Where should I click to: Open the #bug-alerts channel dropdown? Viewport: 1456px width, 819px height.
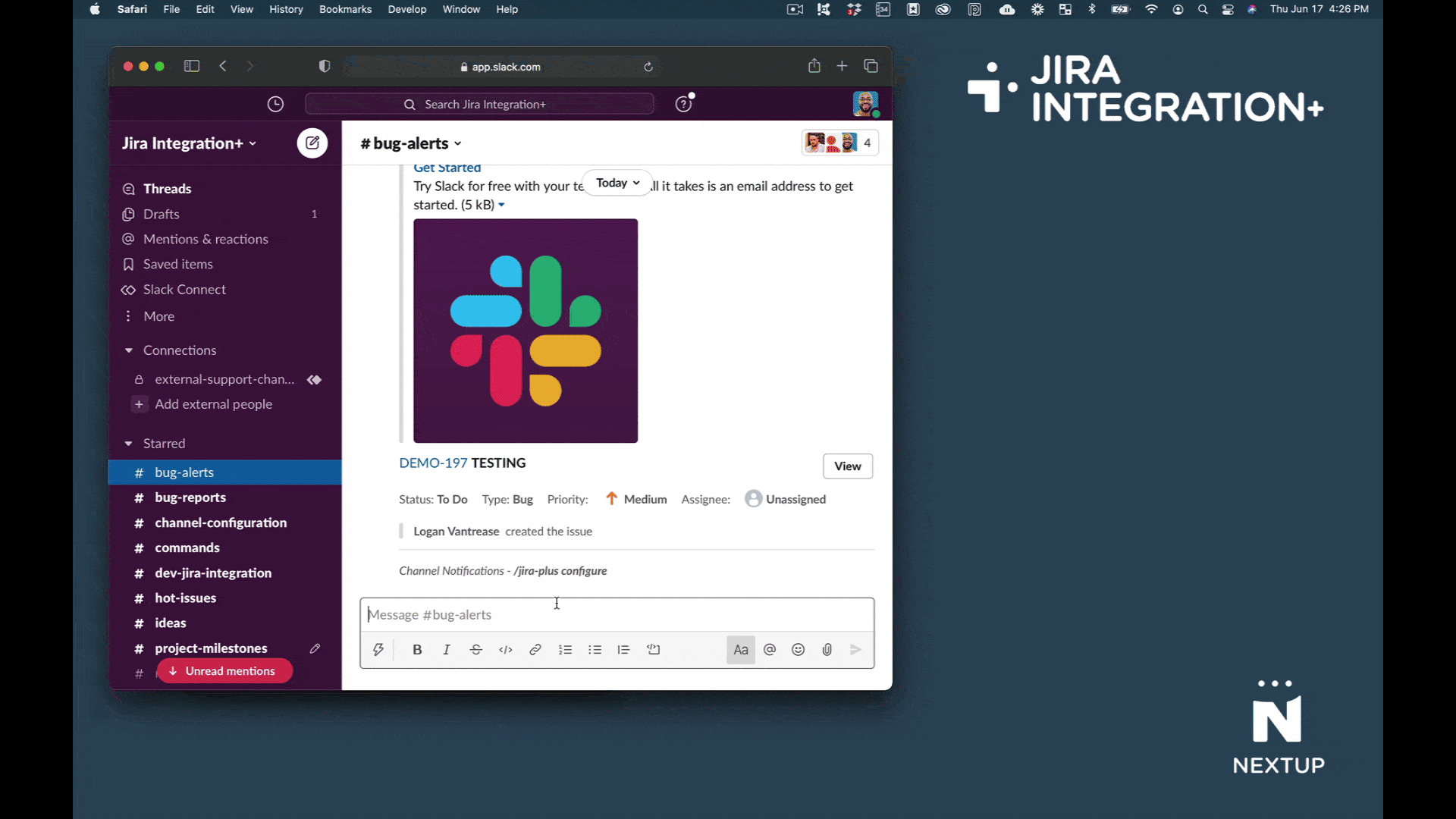tap(411, 143)
